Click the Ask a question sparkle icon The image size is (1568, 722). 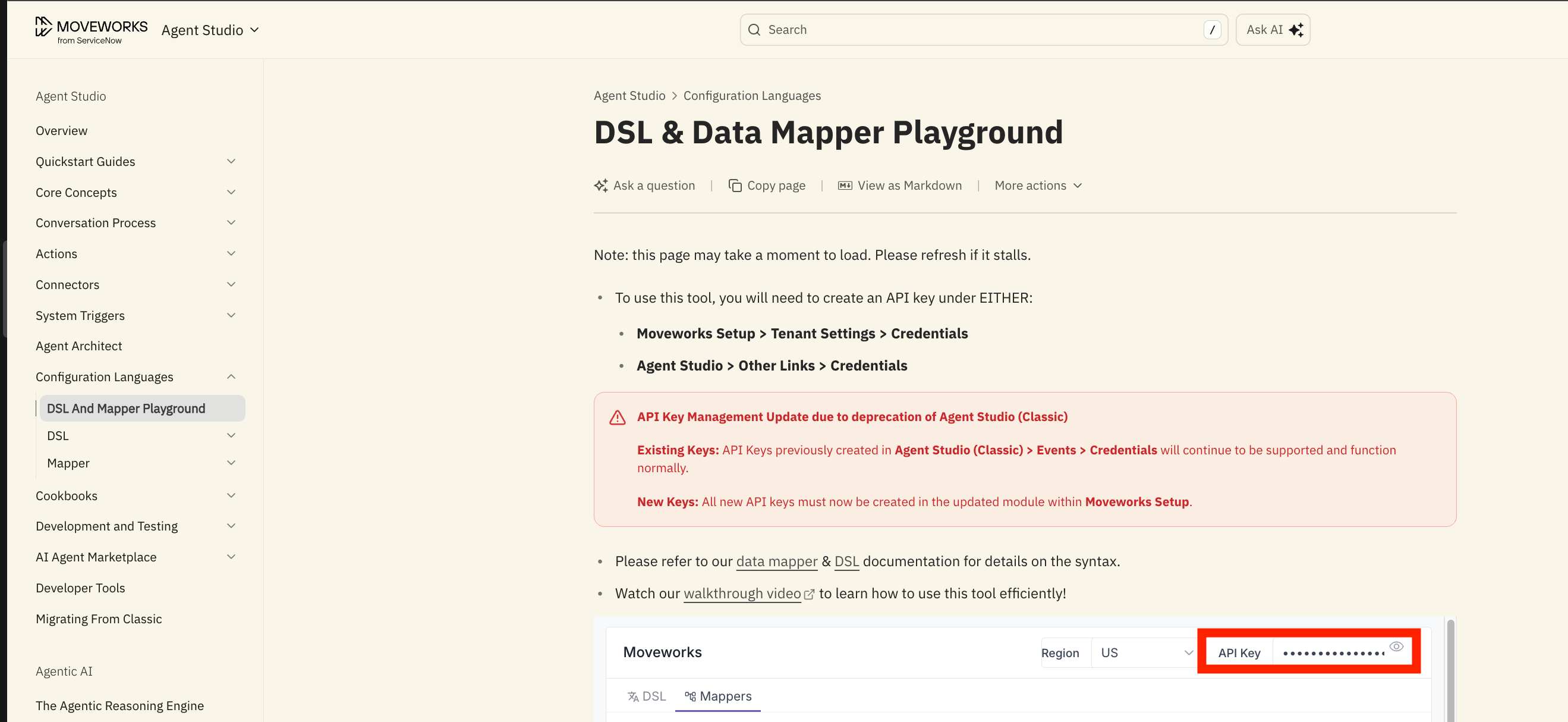(x=601, y=186)
